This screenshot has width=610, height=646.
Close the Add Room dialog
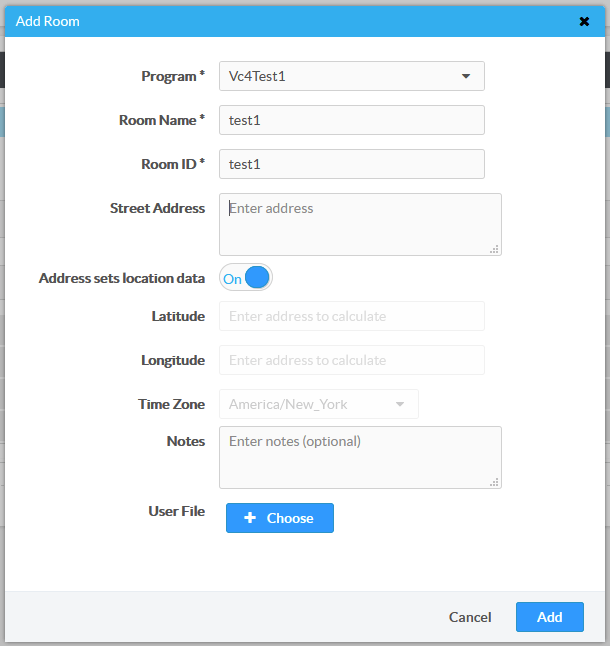tap(584, 21)
